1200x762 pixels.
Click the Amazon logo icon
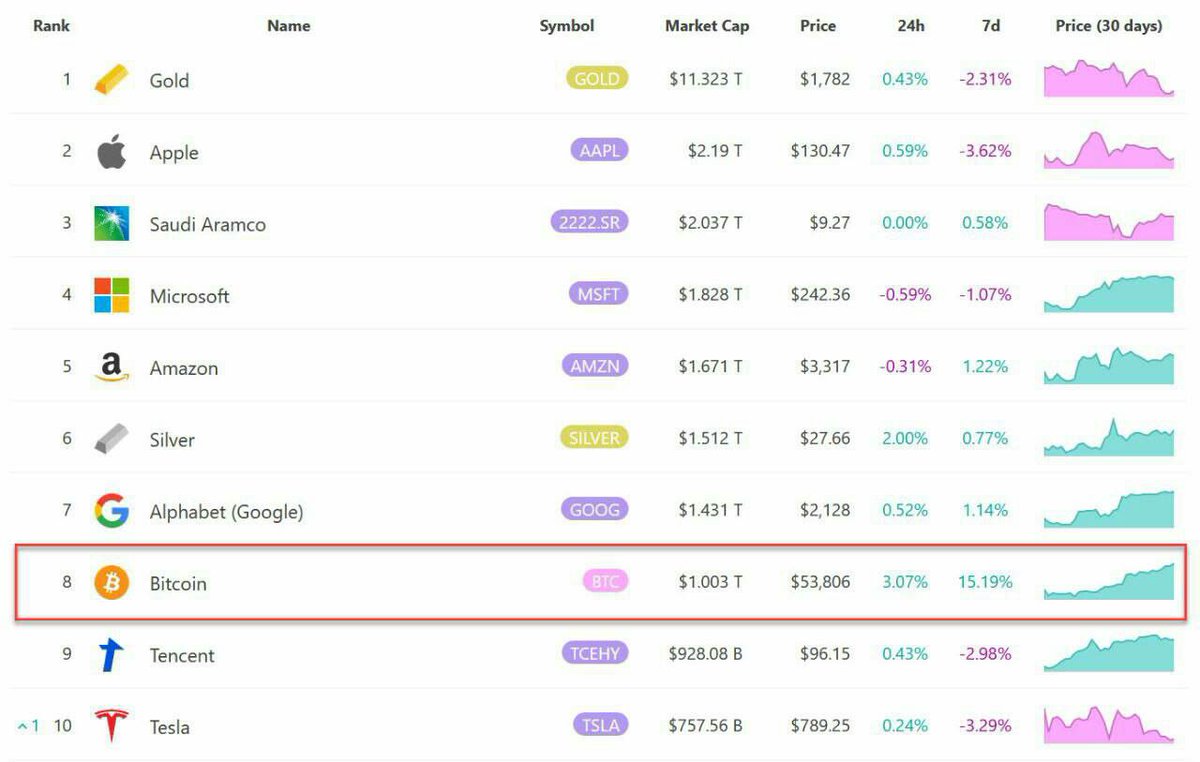(111, 368)
